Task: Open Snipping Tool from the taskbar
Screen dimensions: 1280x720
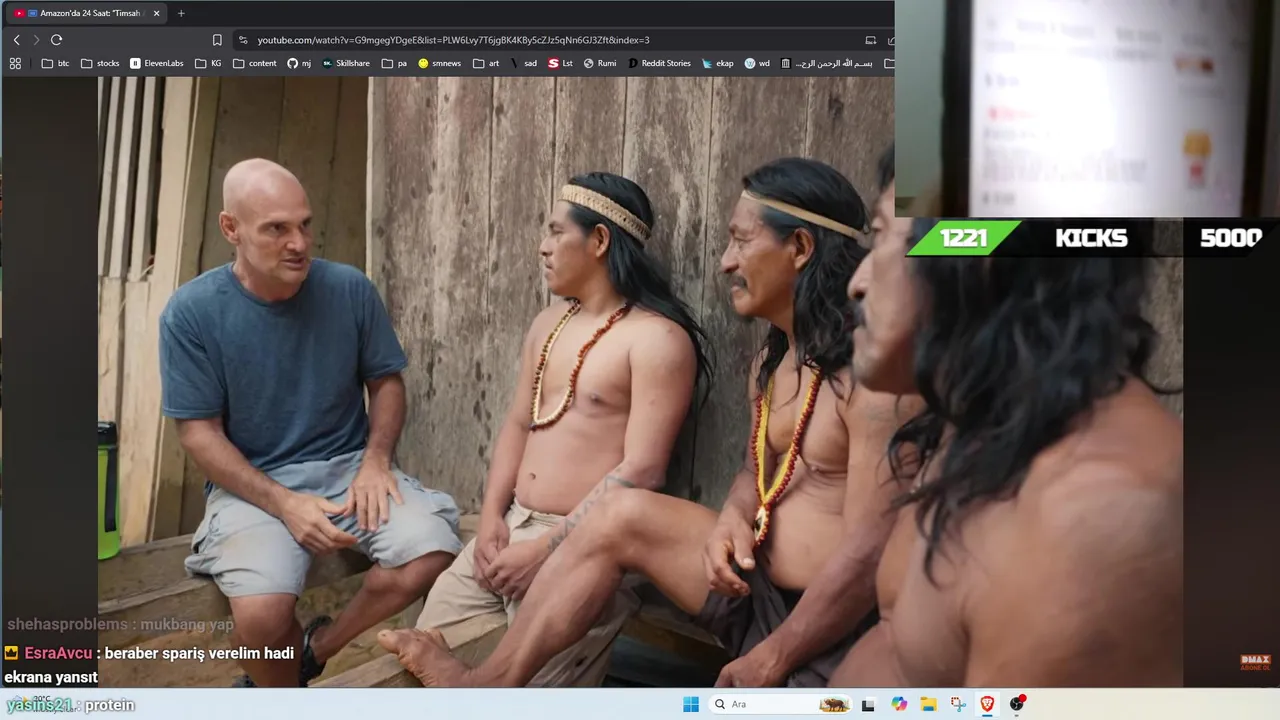Action: pyautogui.click(x=958, y=704)
